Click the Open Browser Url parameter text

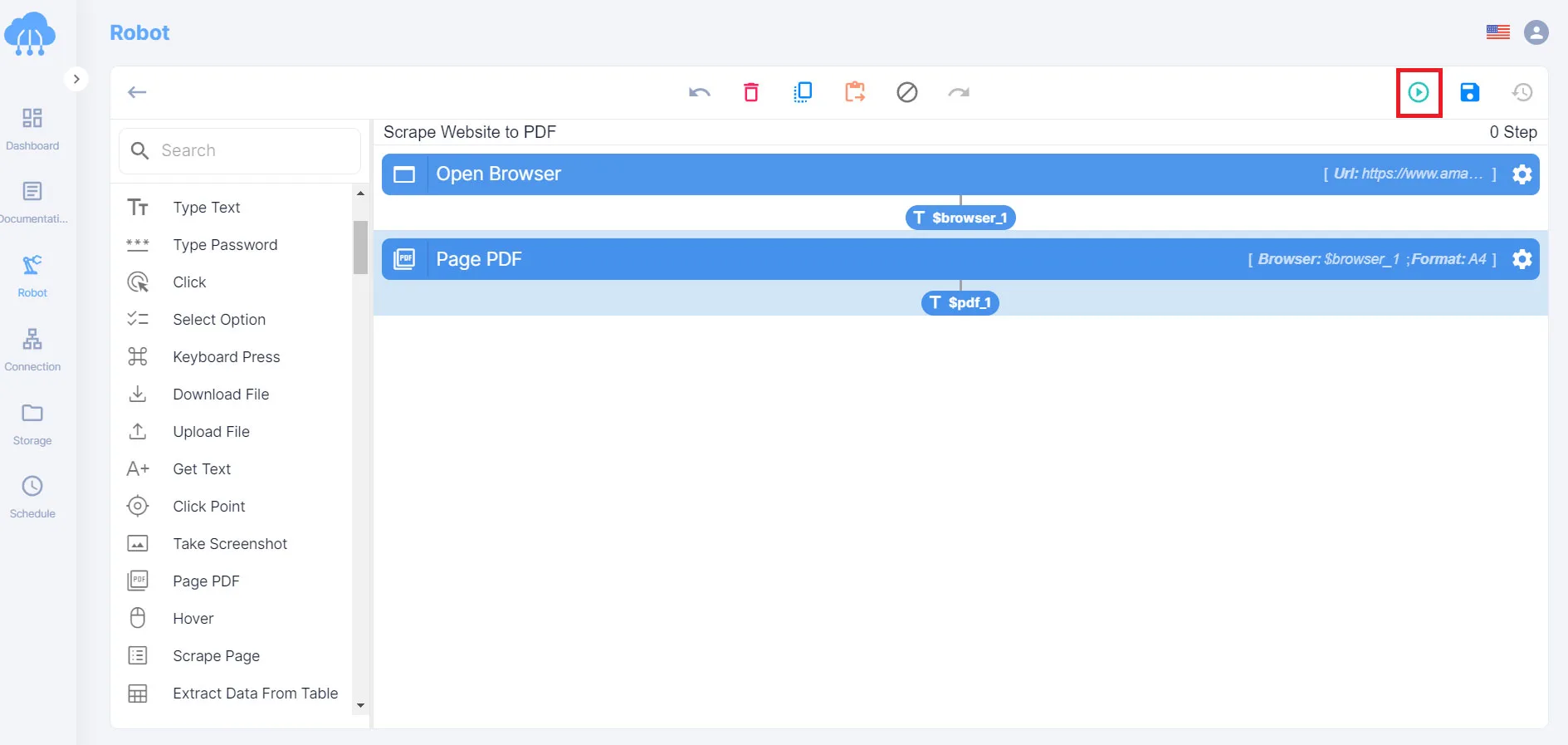tap(1410, 174)
